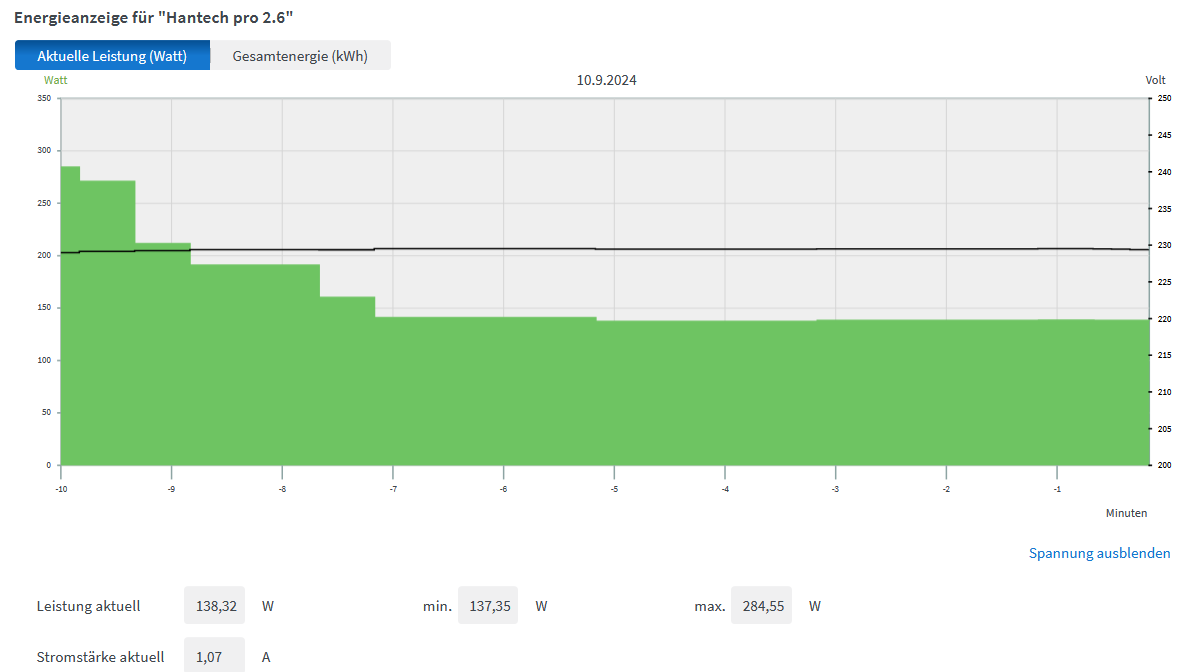Click the -10 minute tick label

(61, 489)
